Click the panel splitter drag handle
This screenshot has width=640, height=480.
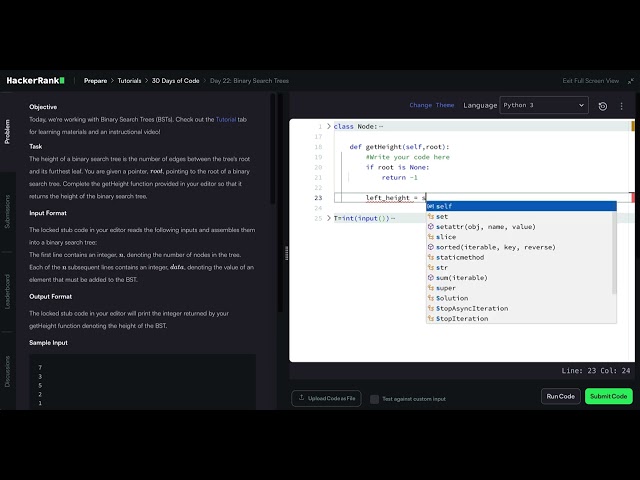tap(286, 253)
